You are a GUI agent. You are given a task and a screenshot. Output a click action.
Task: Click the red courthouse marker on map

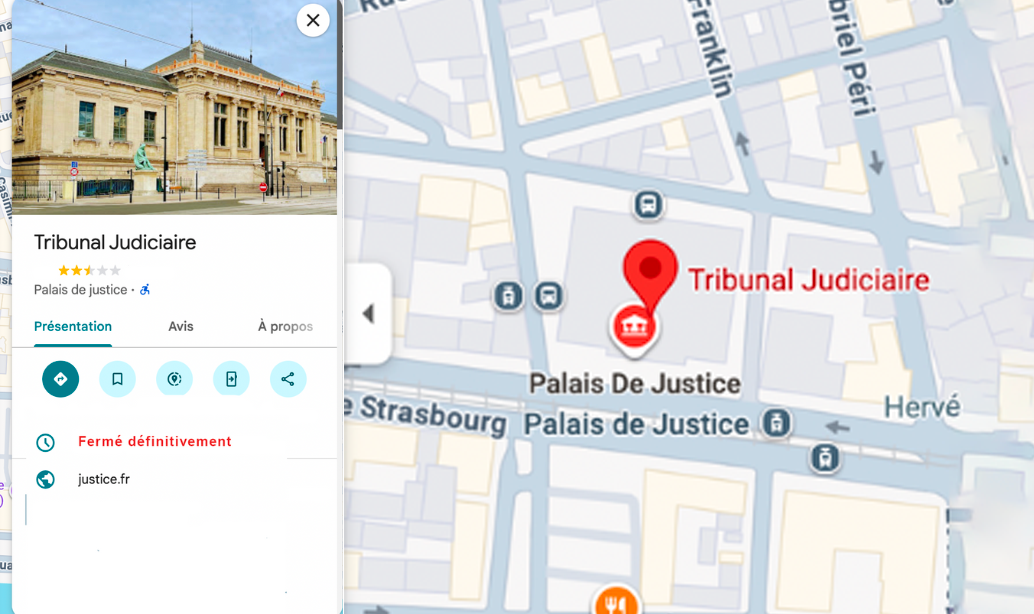(x=635, y=327)
